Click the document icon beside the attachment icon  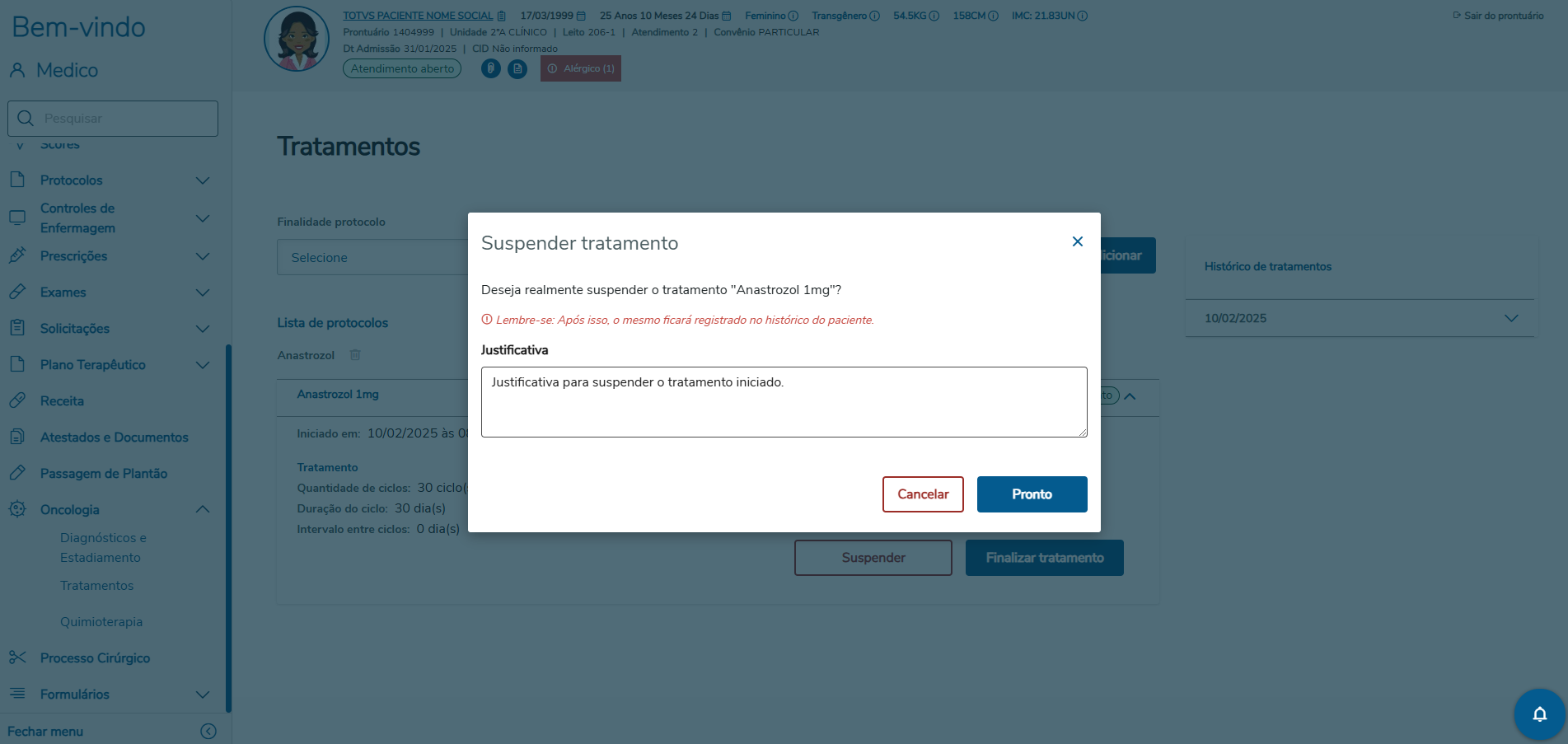pyautogui.click(x=517, y=68)
